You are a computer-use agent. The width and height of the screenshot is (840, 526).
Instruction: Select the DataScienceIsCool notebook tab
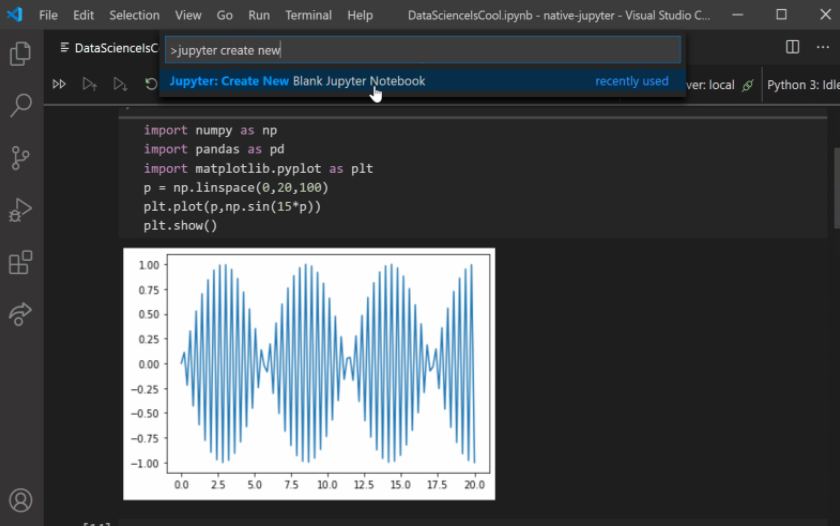tap(109, 48)
